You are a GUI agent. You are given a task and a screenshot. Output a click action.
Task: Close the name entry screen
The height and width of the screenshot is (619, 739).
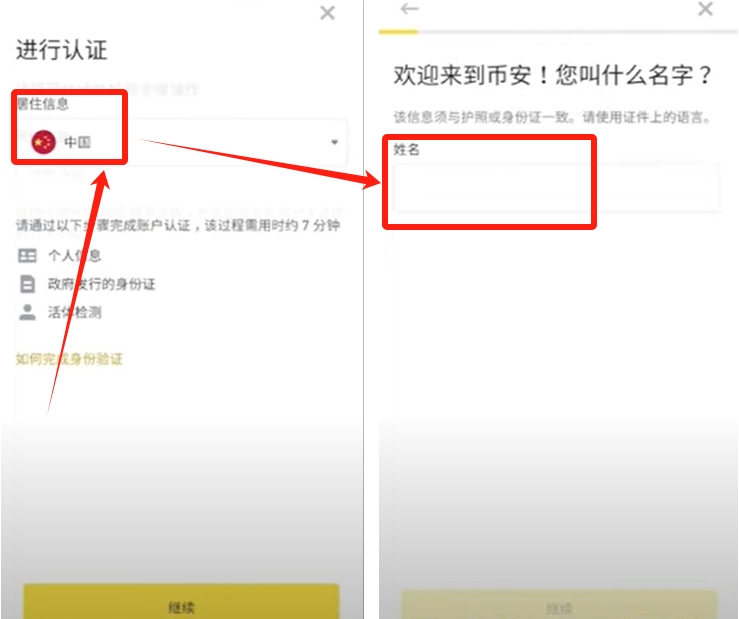[705, 8]
